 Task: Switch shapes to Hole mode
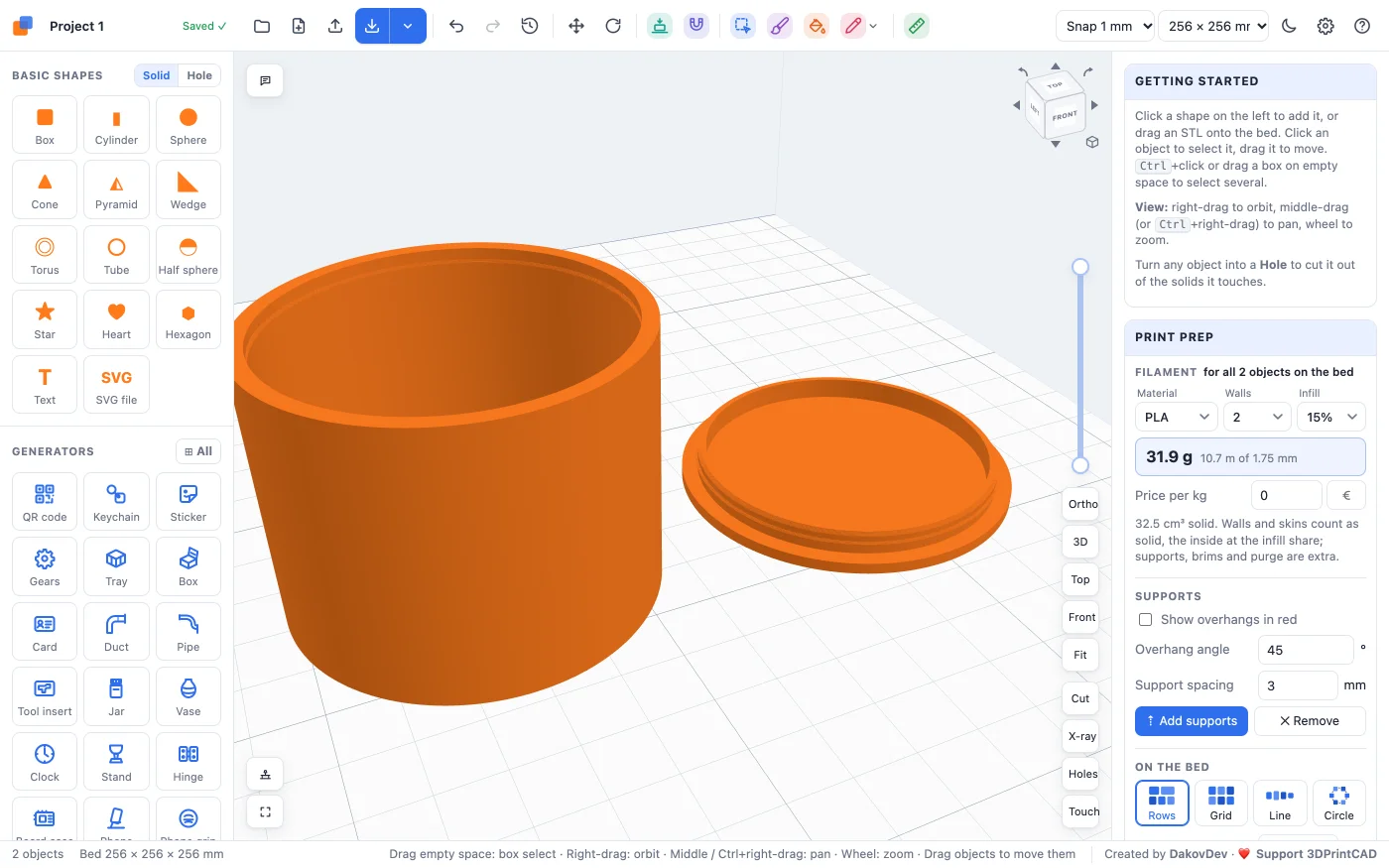[x=199, y=75]
